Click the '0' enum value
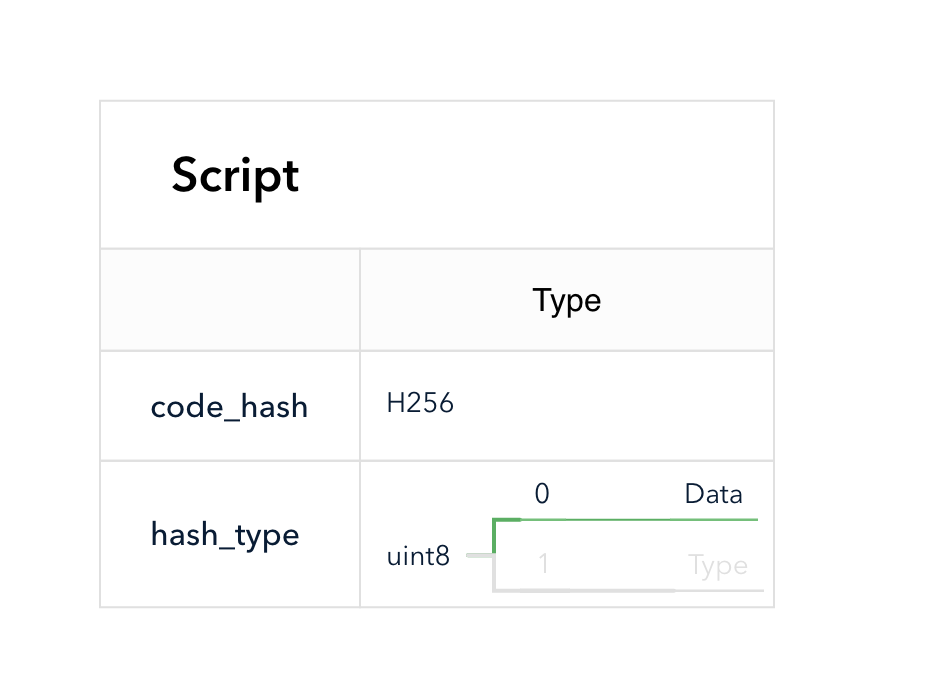 pos(542,494)
